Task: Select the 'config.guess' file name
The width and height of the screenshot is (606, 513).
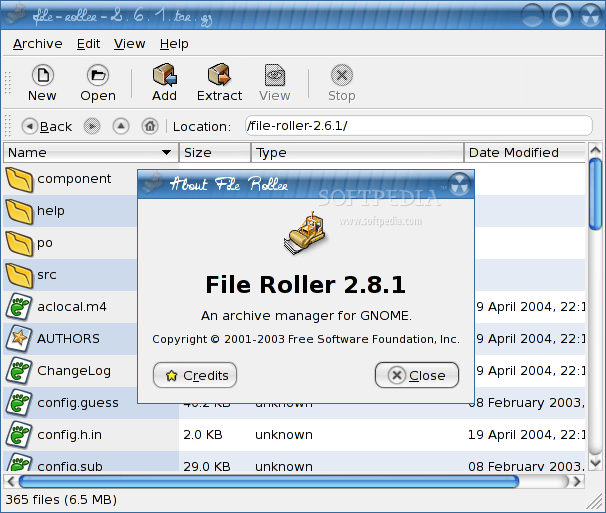Action: [78, 403]
